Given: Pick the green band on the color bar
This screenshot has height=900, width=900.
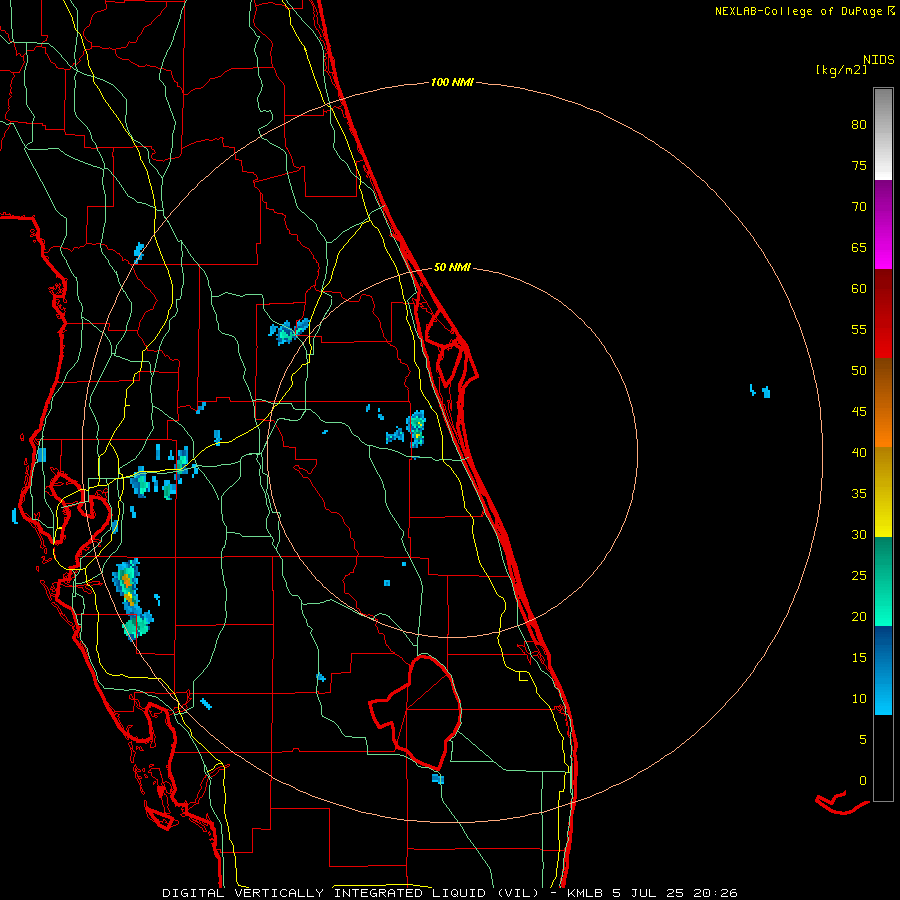Looking at the screenshot, I should pos(883,581).
